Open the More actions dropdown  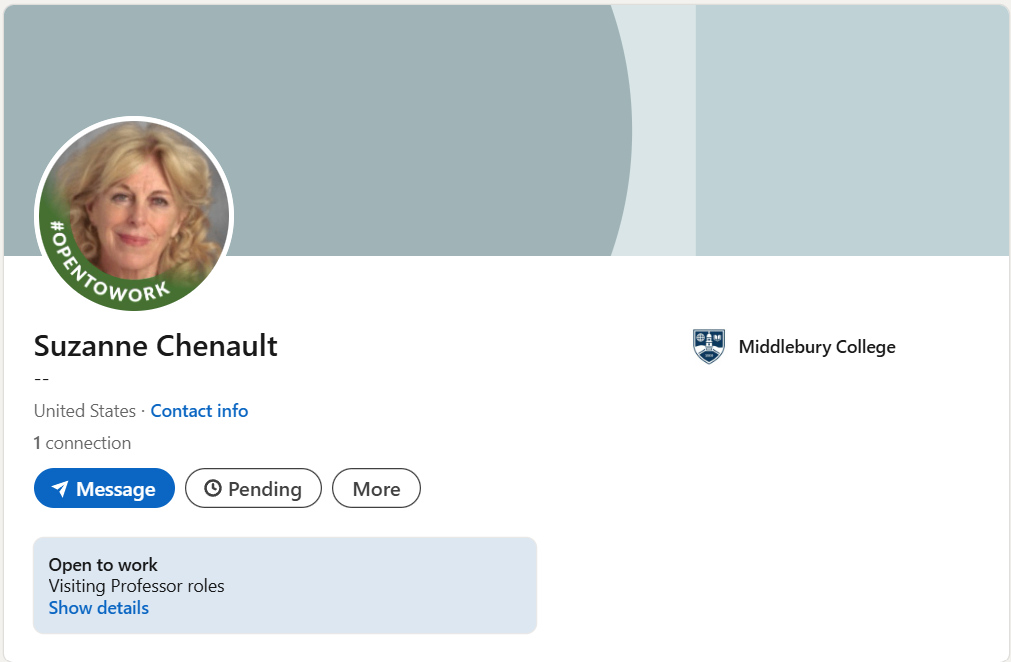point(376,489)
